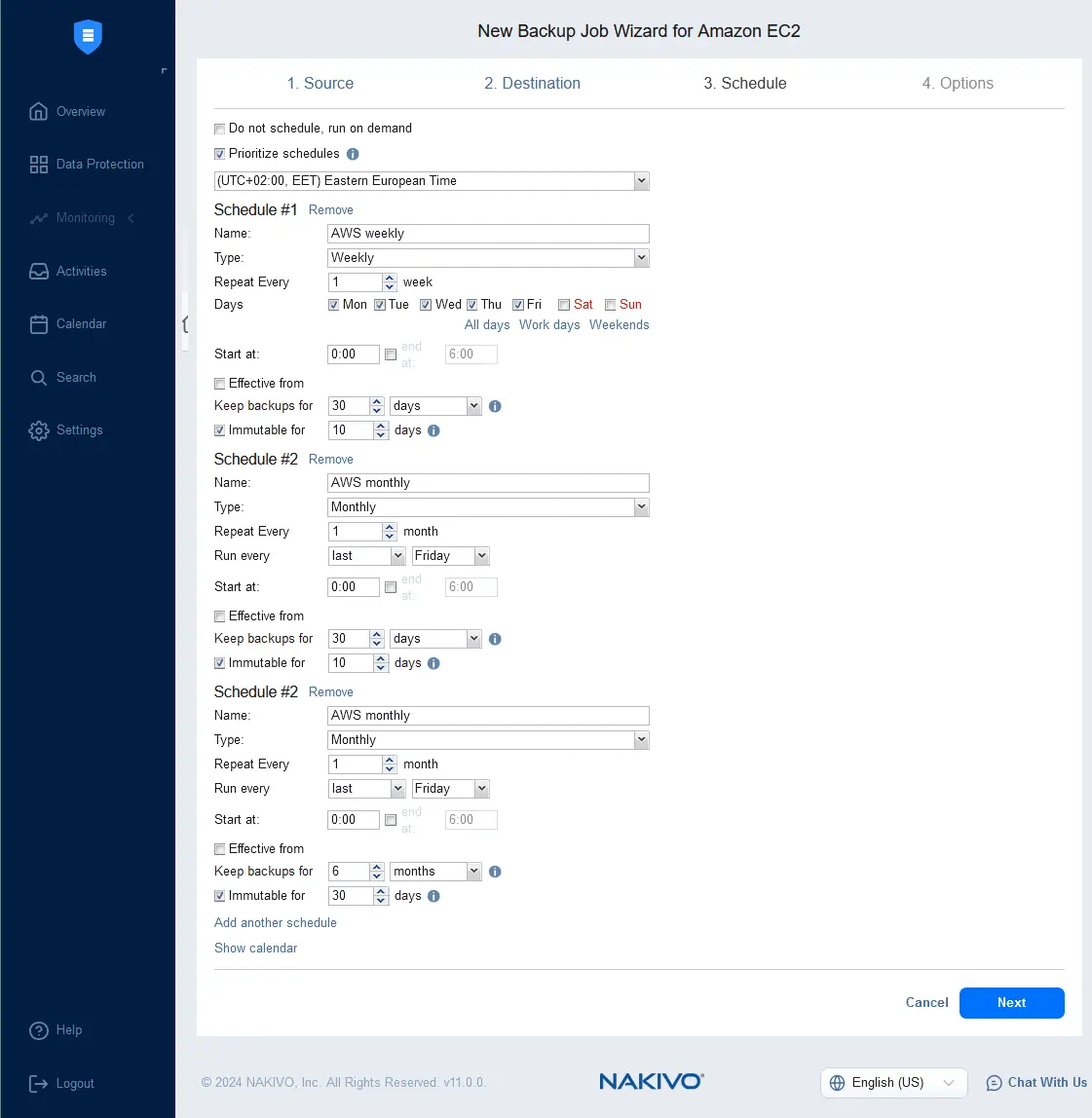Open the months retention unit dropdown
This screenshot has width=1092, height=1118.
pos(435,872)
